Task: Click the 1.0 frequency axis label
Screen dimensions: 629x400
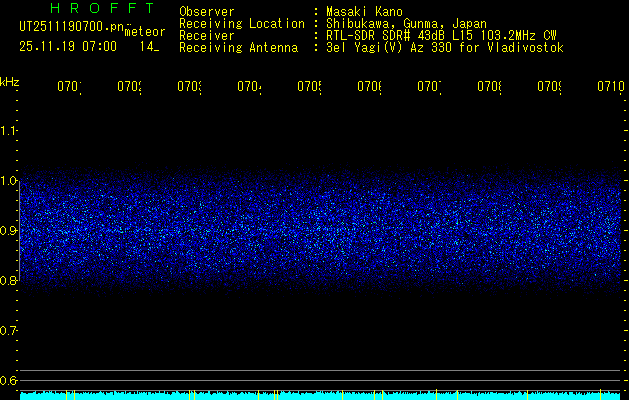Action: point(9,180)
